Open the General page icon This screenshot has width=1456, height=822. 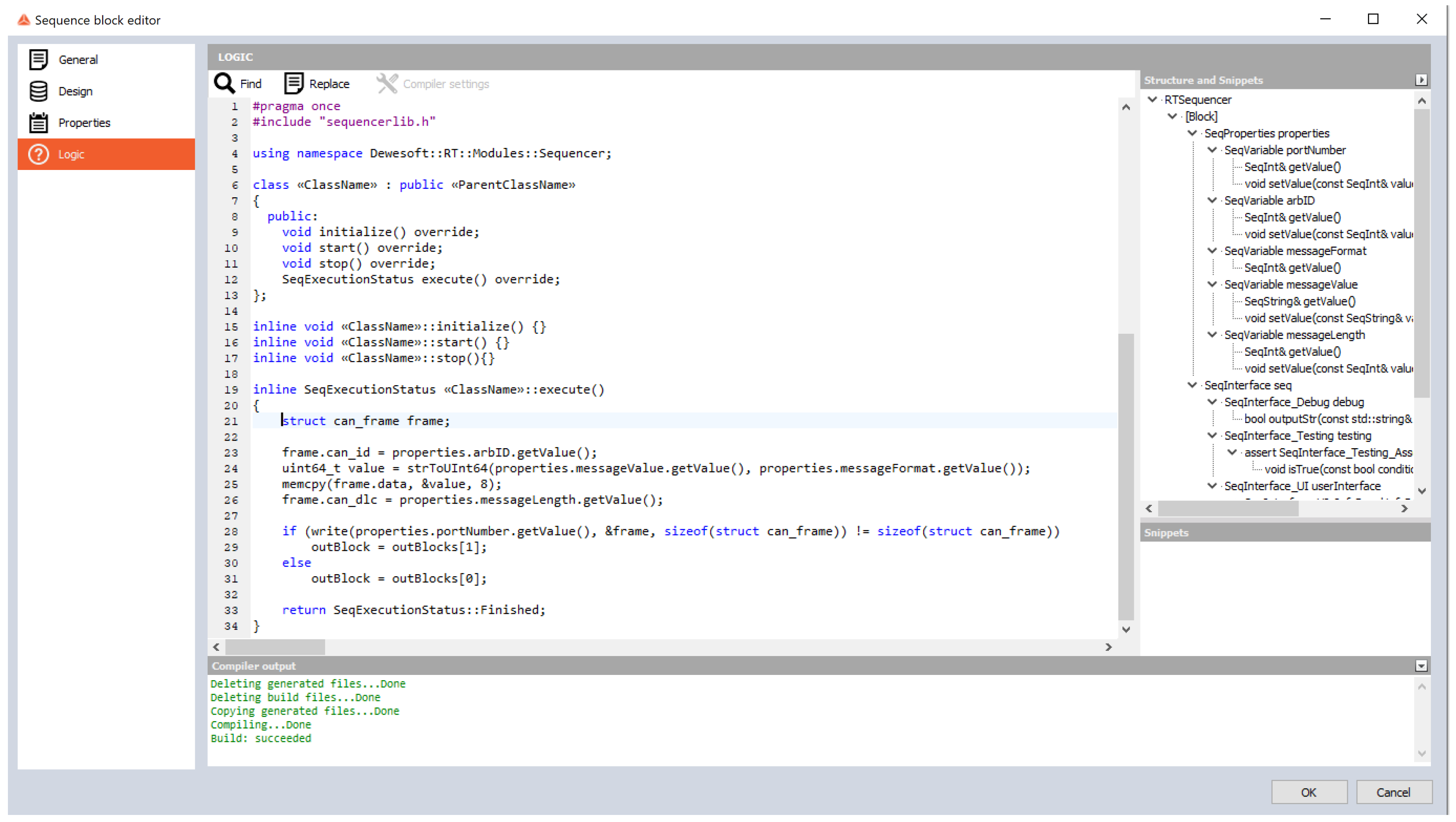[x=38, y=59]
